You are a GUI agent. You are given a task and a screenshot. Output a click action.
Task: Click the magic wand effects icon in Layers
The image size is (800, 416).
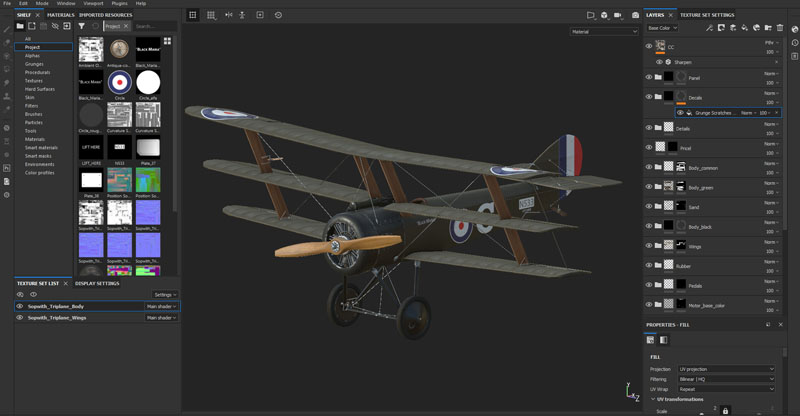click(709, 28)
